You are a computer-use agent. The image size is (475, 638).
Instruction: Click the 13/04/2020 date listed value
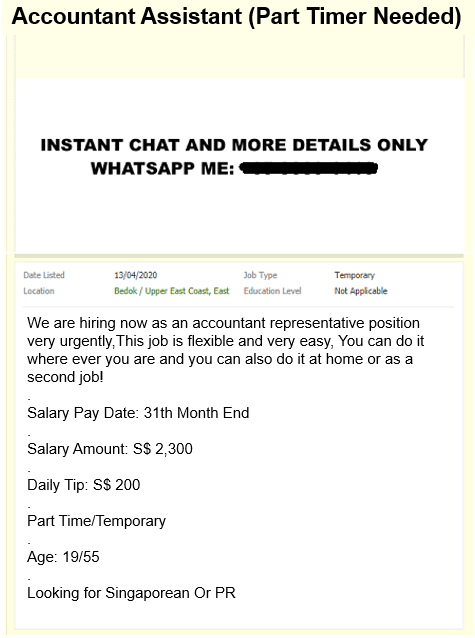click(136, 275)
